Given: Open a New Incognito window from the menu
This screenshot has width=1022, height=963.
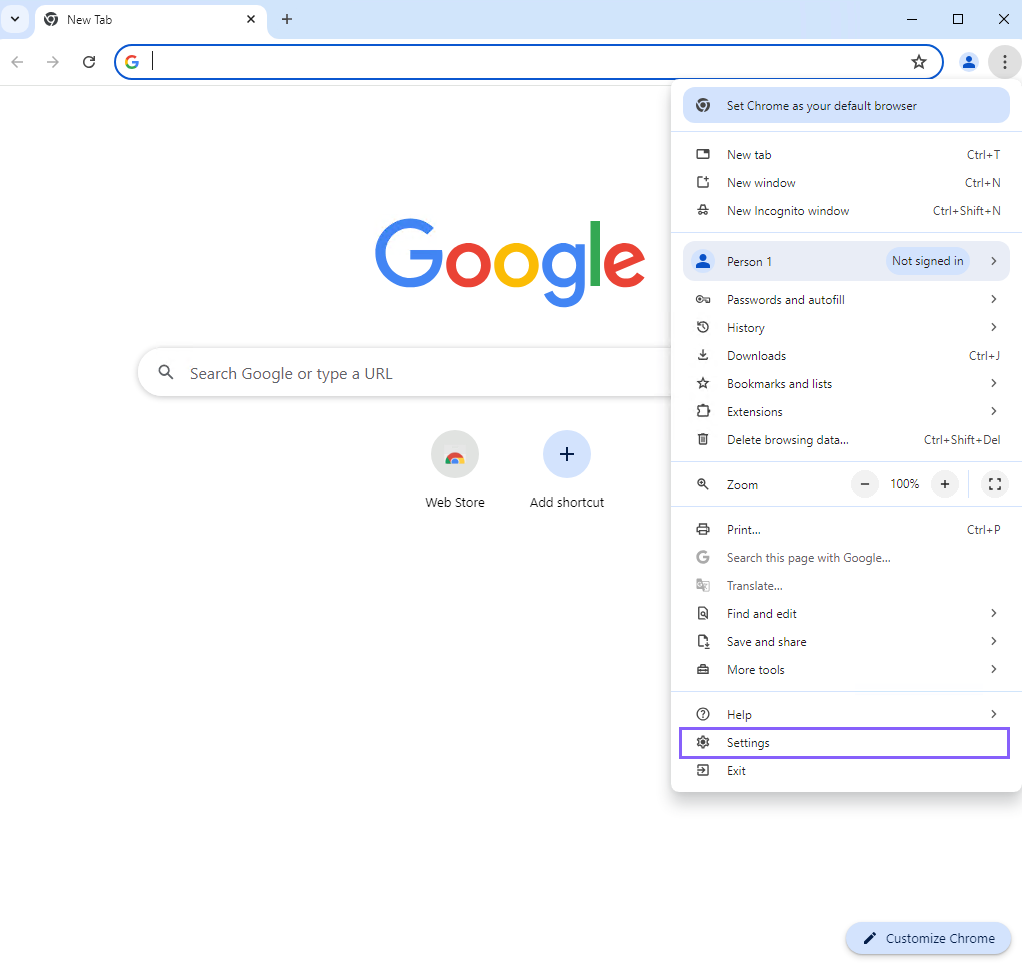Looking at the screenshot, I should tap(787, 210).
